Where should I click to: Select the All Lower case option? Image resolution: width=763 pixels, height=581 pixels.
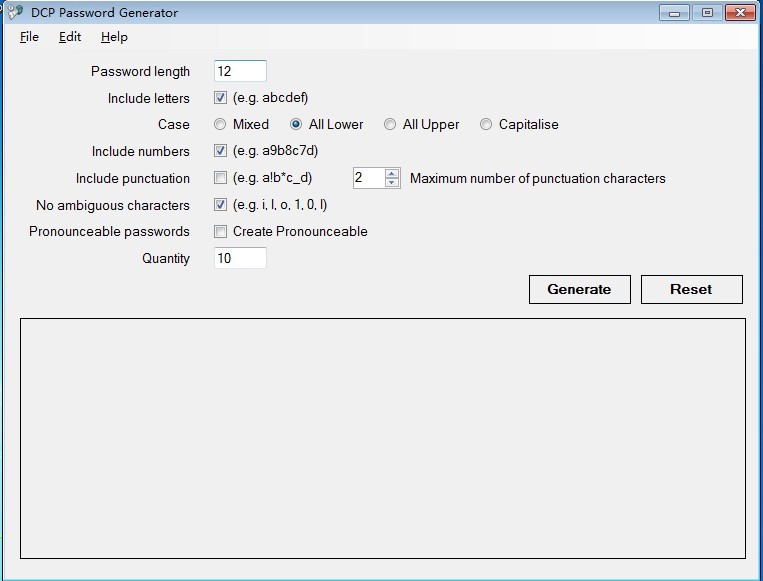click(x=296, y=125)
